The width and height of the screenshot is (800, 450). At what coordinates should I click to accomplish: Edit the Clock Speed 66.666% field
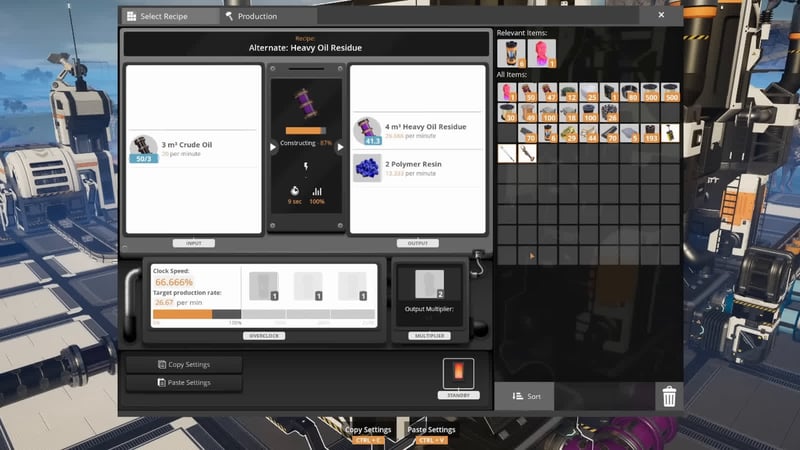[174, 282]
